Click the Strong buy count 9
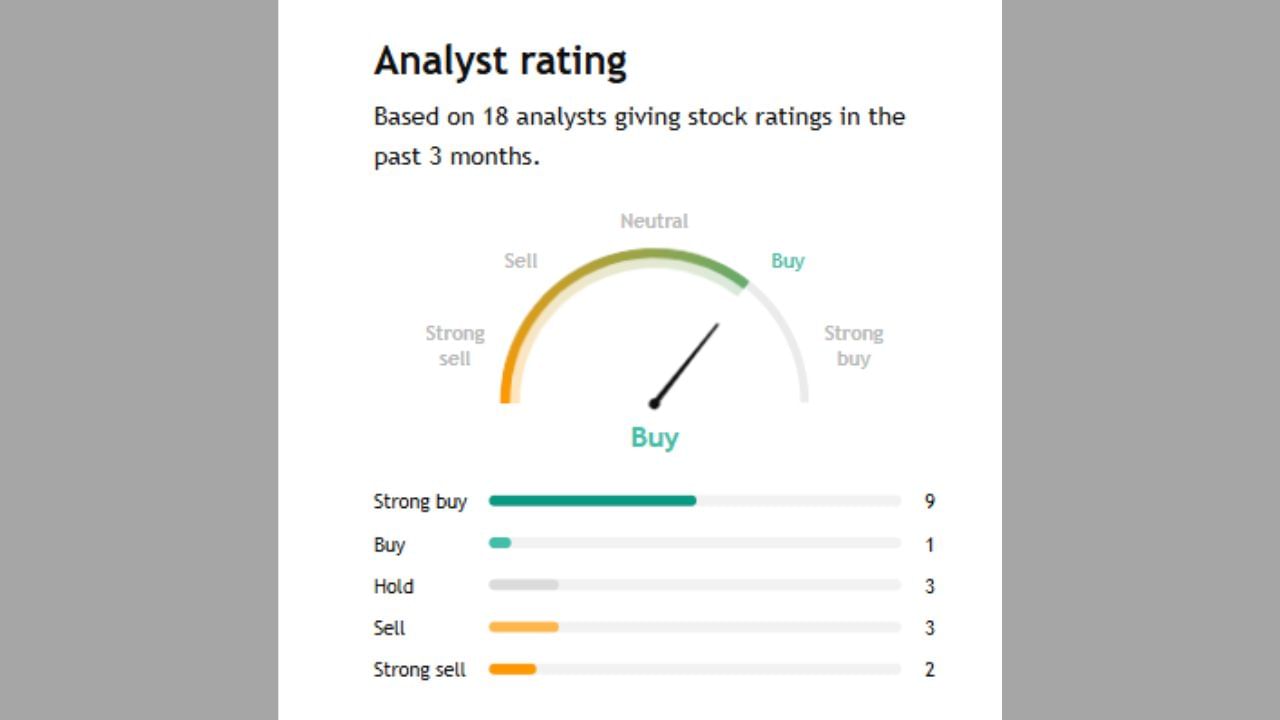 click(930, 502)
